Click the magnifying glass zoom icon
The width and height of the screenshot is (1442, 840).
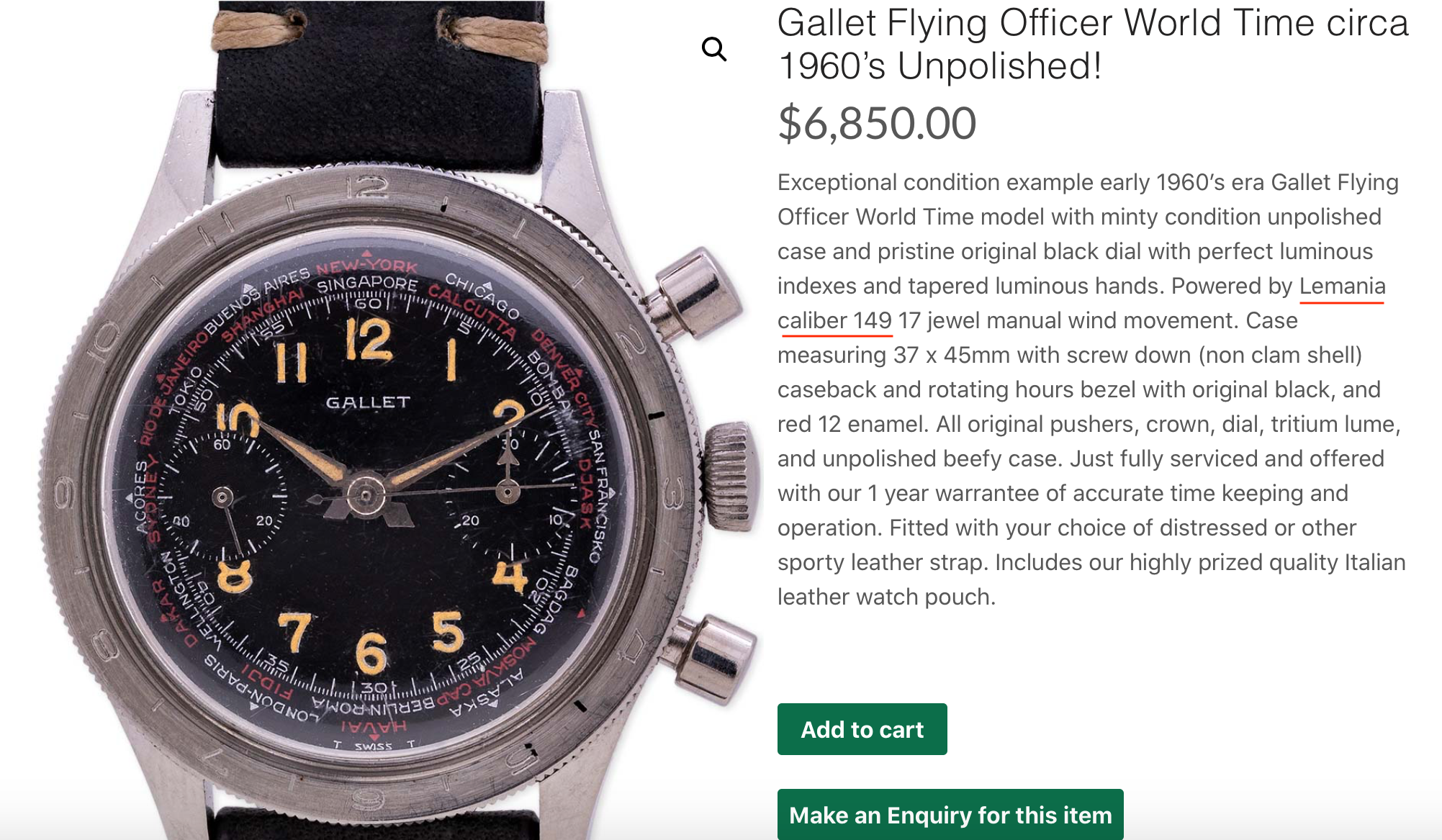click(713, 49)
